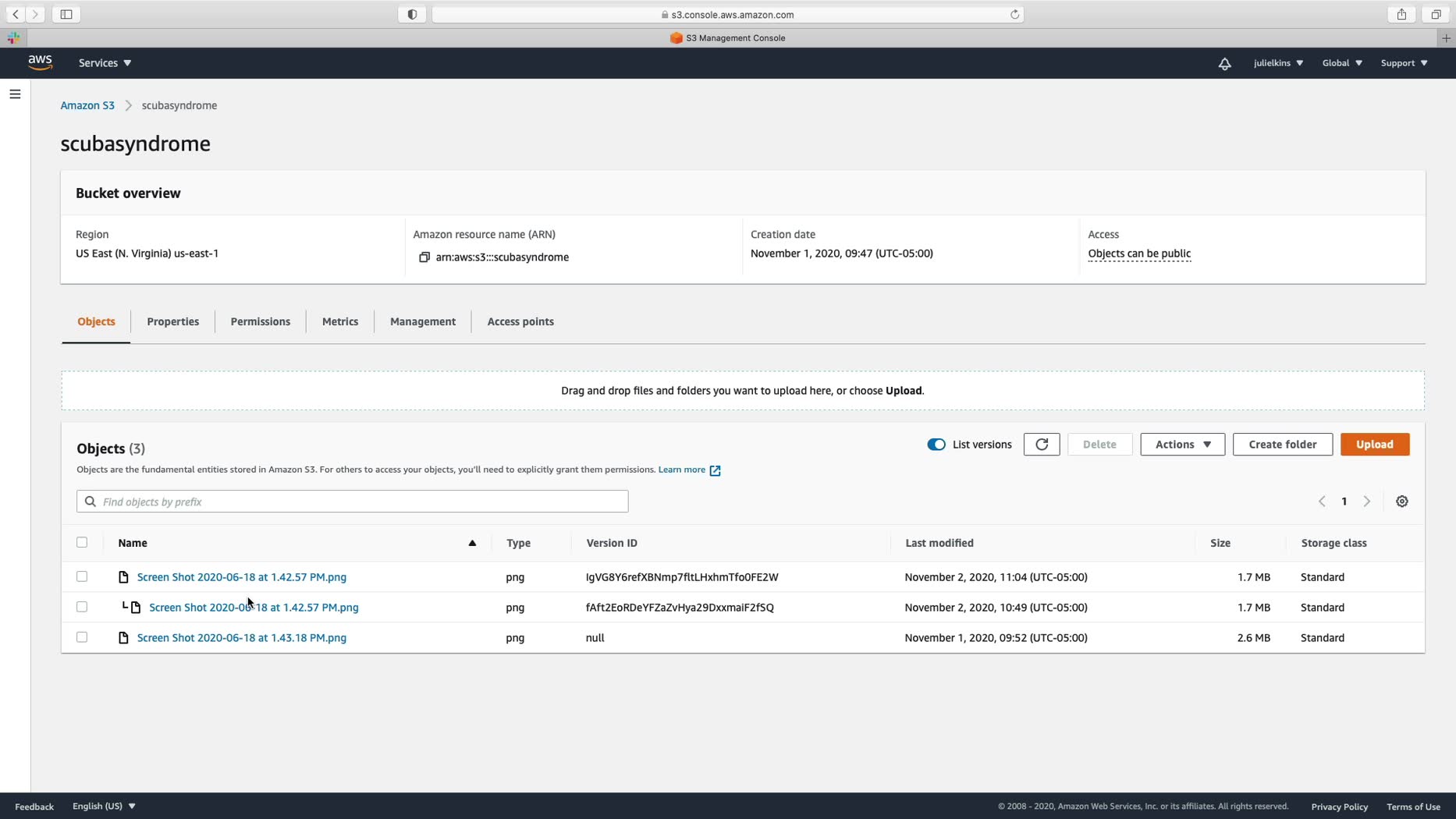Open the Metrics tab
Viewport: 1456px width, 819px height.
[340, 321]
